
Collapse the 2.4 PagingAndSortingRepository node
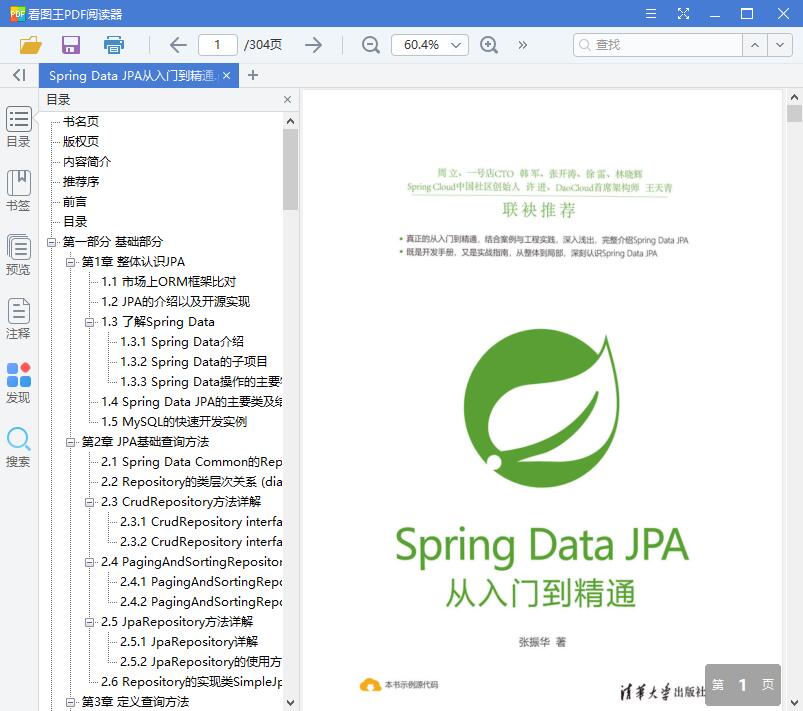pyautogui.click(x=90, y=562)
